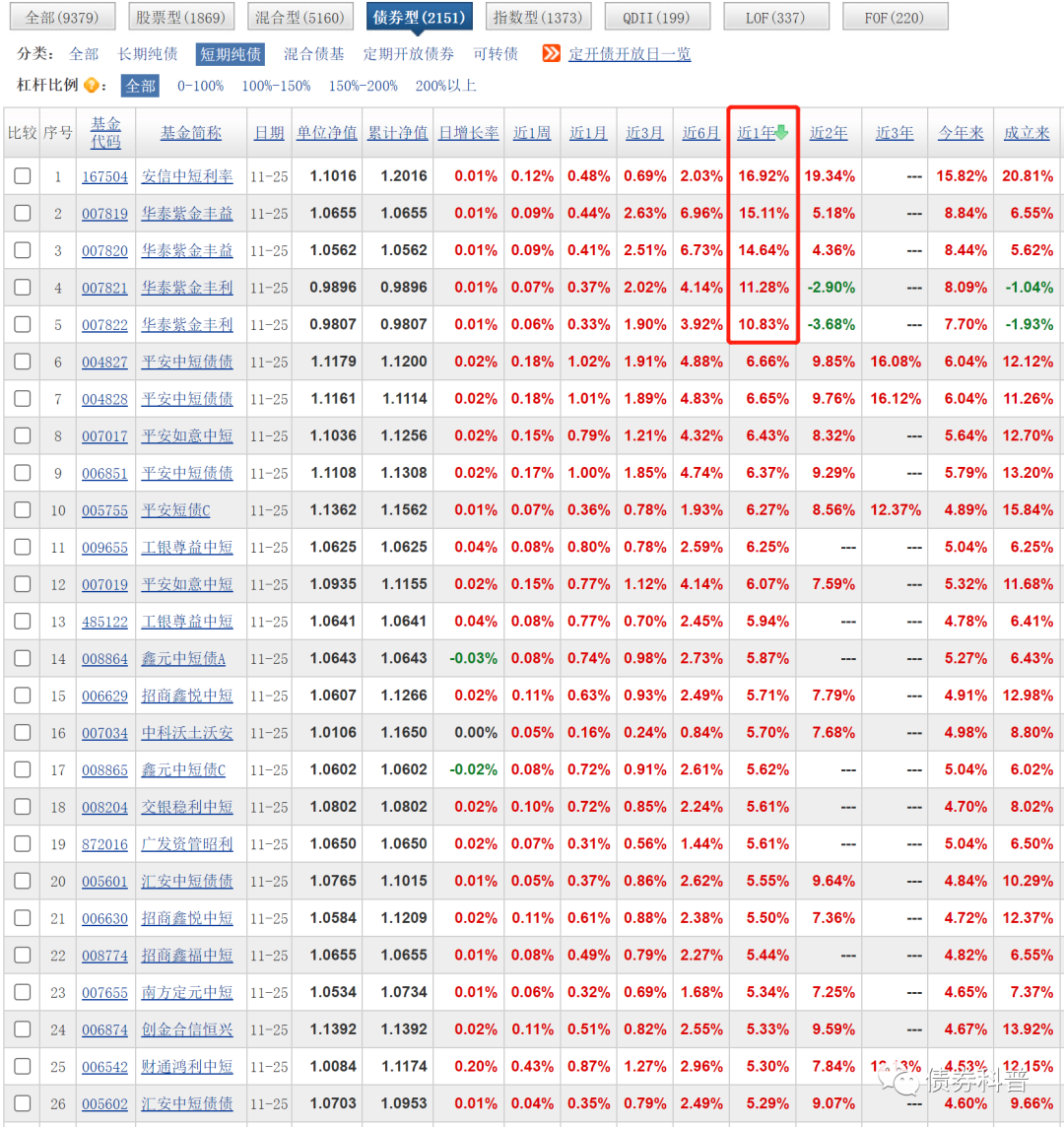Enable compare checkbox for 广发资管昭利
The width and height of the screenshot is (1064, 1127).
click(23, 844)
